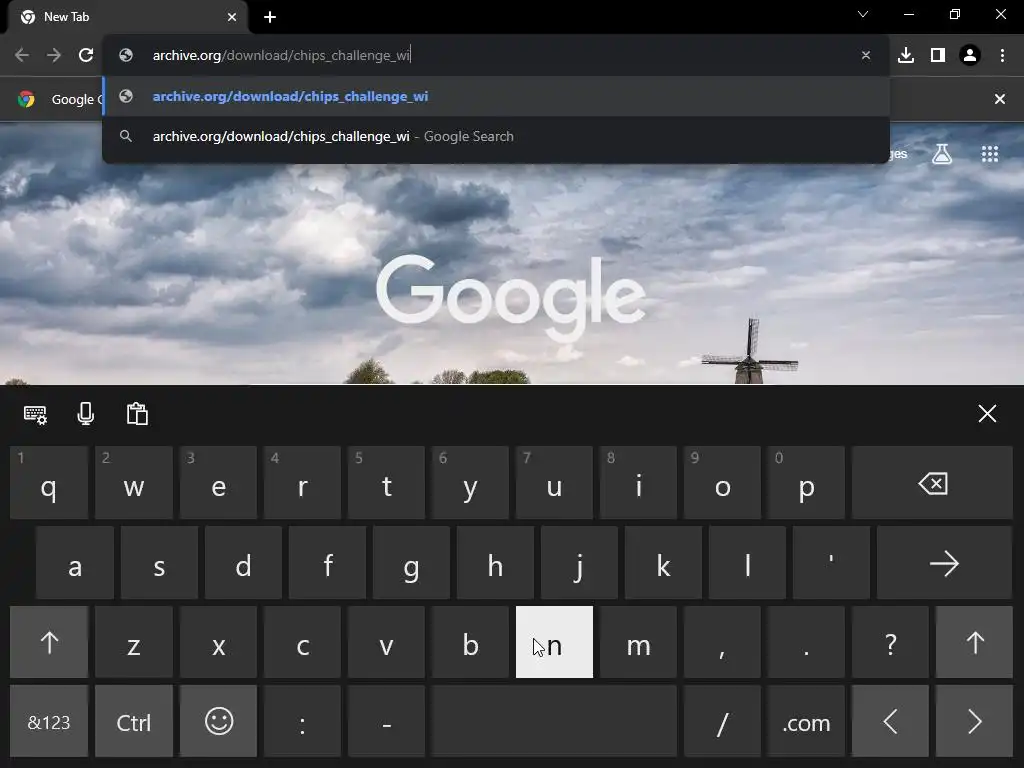Tap the left Shift key
This screenshot has height=768, width=1024.
click(49, 643)
